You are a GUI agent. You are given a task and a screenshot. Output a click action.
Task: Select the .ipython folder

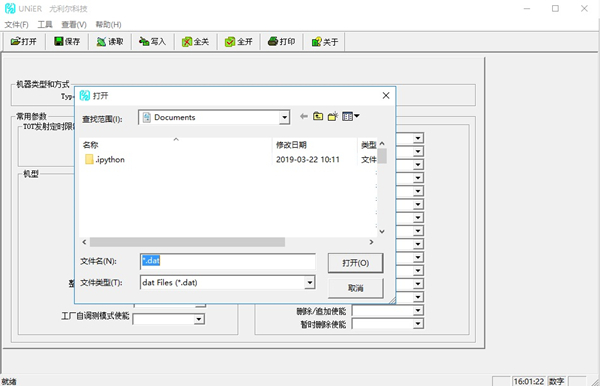point(105,160)
